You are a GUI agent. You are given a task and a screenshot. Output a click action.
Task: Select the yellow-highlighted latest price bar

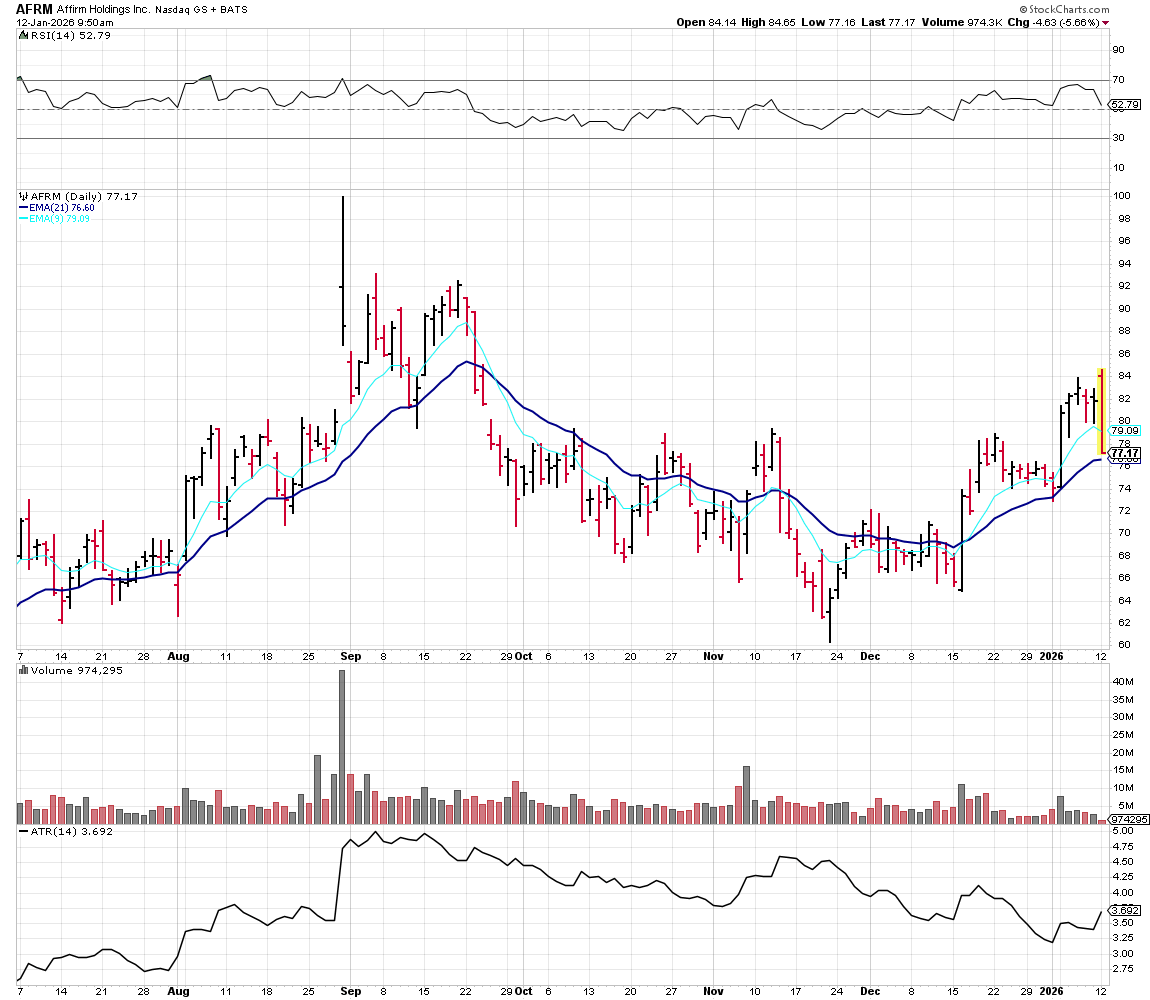click(x=1101, y=411)
